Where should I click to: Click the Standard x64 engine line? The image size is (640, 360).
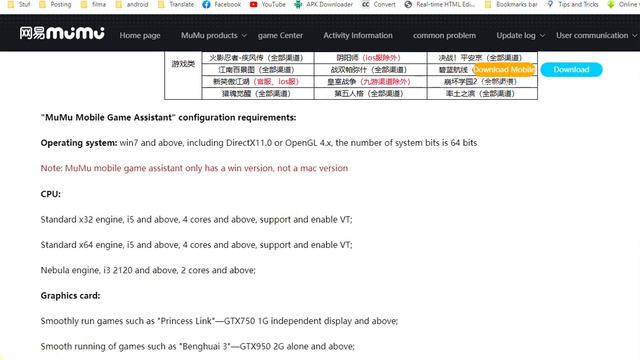point(196,245)
